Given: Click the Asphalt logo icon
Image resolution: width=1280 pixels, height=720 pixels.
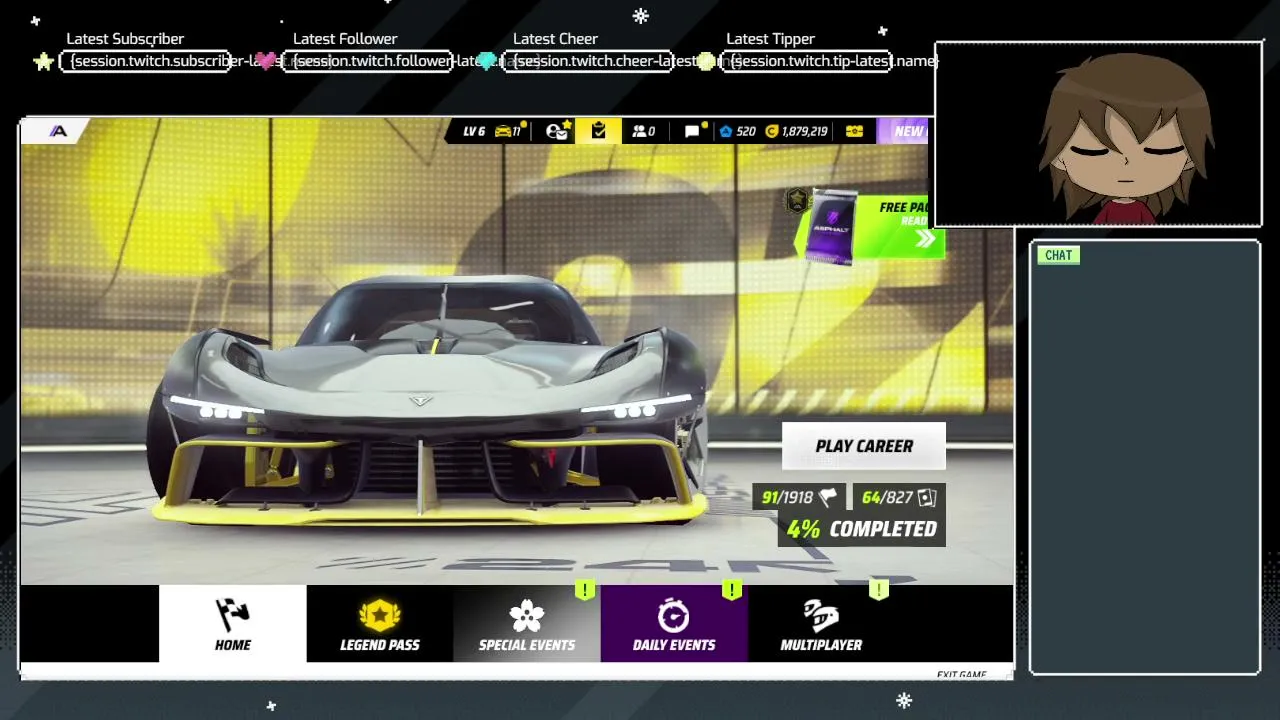Looking at the screenshot, I should (58, 131).
